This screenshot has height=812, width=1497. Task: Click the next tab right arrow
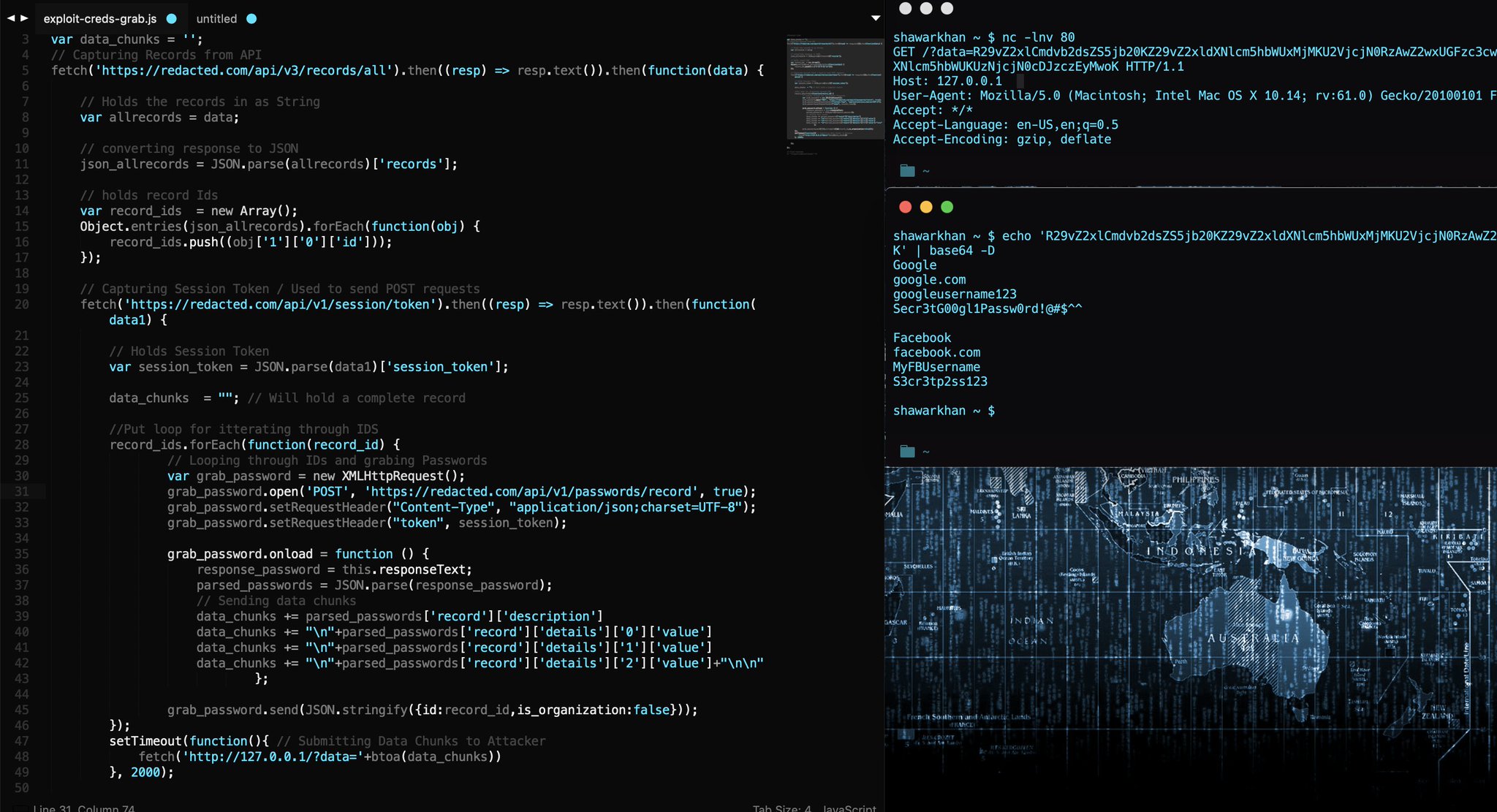(x=24, y=18)
